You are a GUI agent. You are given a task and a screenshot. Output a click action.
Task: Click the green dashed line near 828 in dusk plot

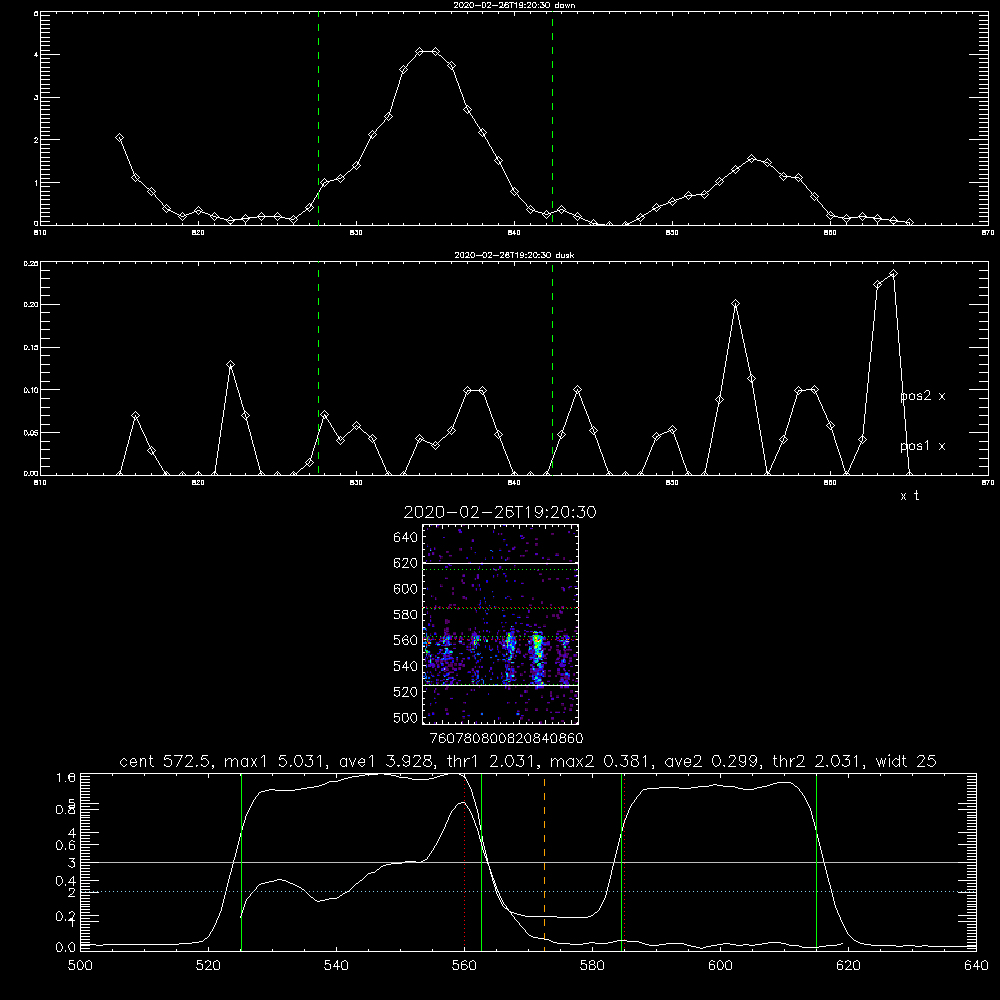click(x=318, y=368)
